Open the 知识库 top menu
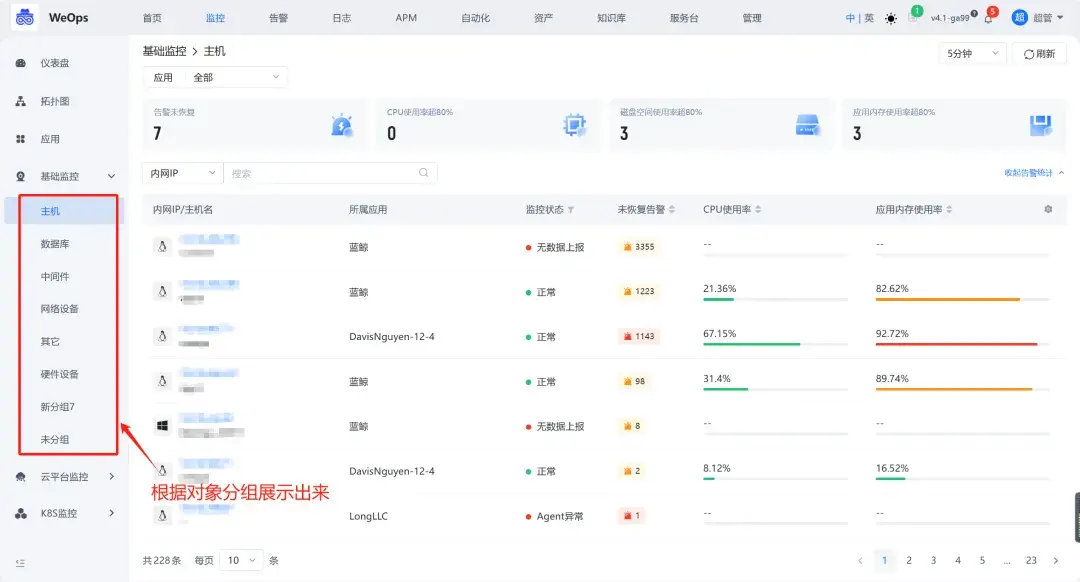1080x582 pixels. [611, 18]
